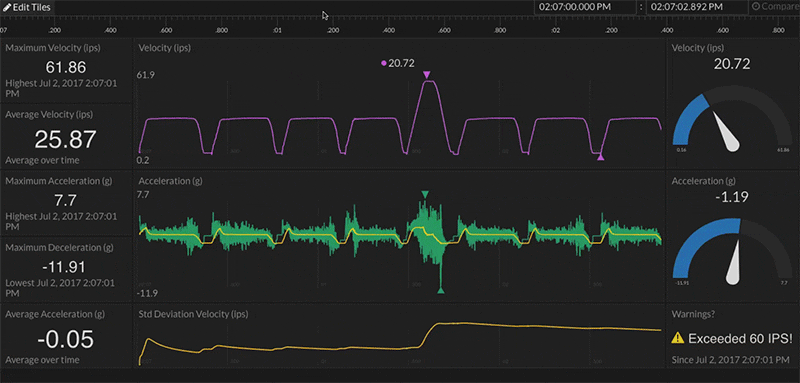Screen dimensions: 800x383
Task: Click the purple dot beside 20.72 label
Action: tap(384, 63)
